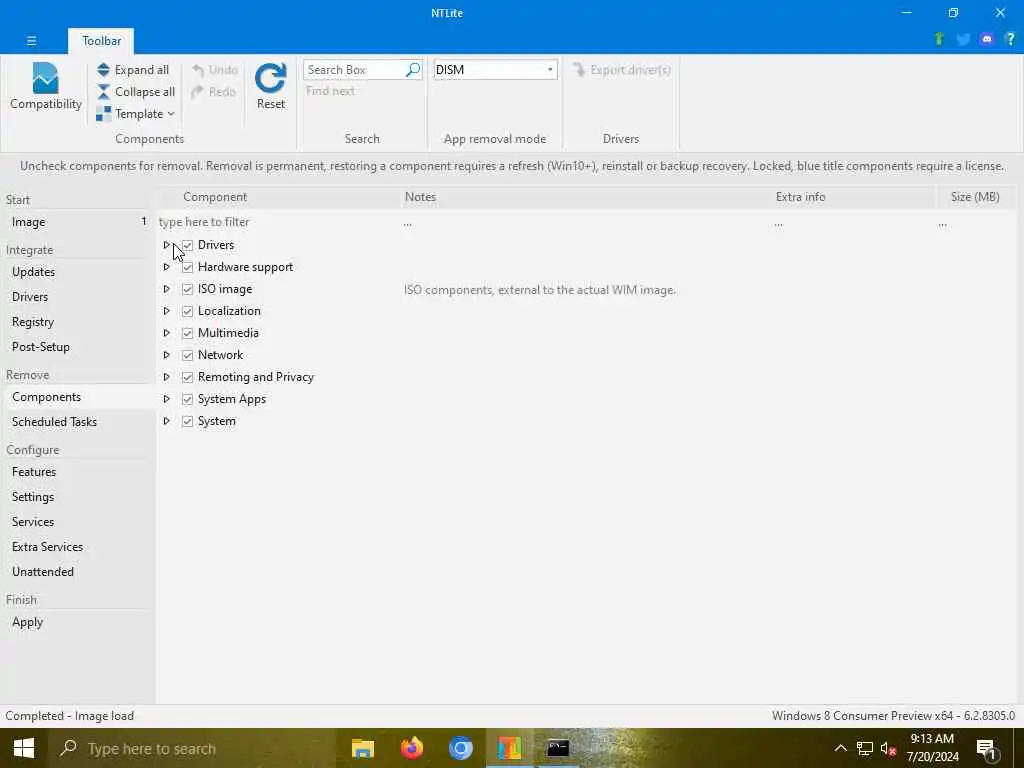
Task: Uncheck the Multimedia checkbox
Action: tap(187, 333)
